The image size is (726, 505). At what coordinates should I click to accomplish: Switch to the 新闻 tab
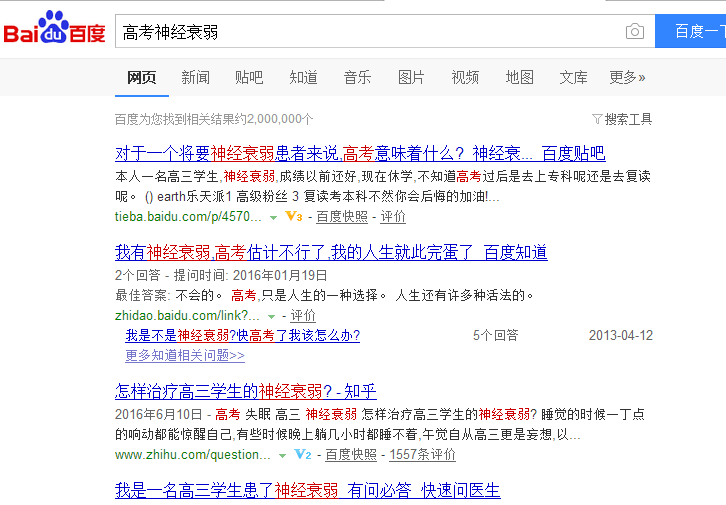(195, 77)
